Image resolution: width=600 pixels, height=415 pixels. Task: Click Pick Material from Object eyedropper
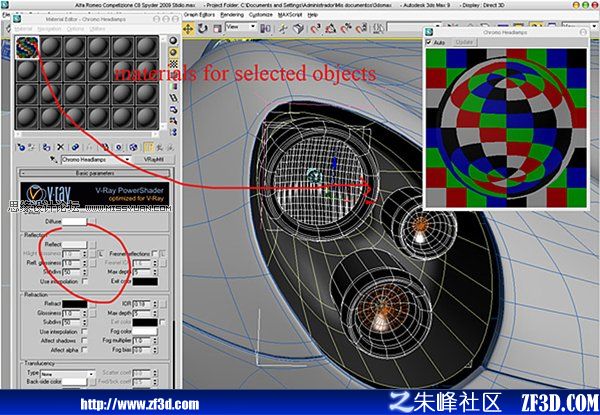click(54, 159)
